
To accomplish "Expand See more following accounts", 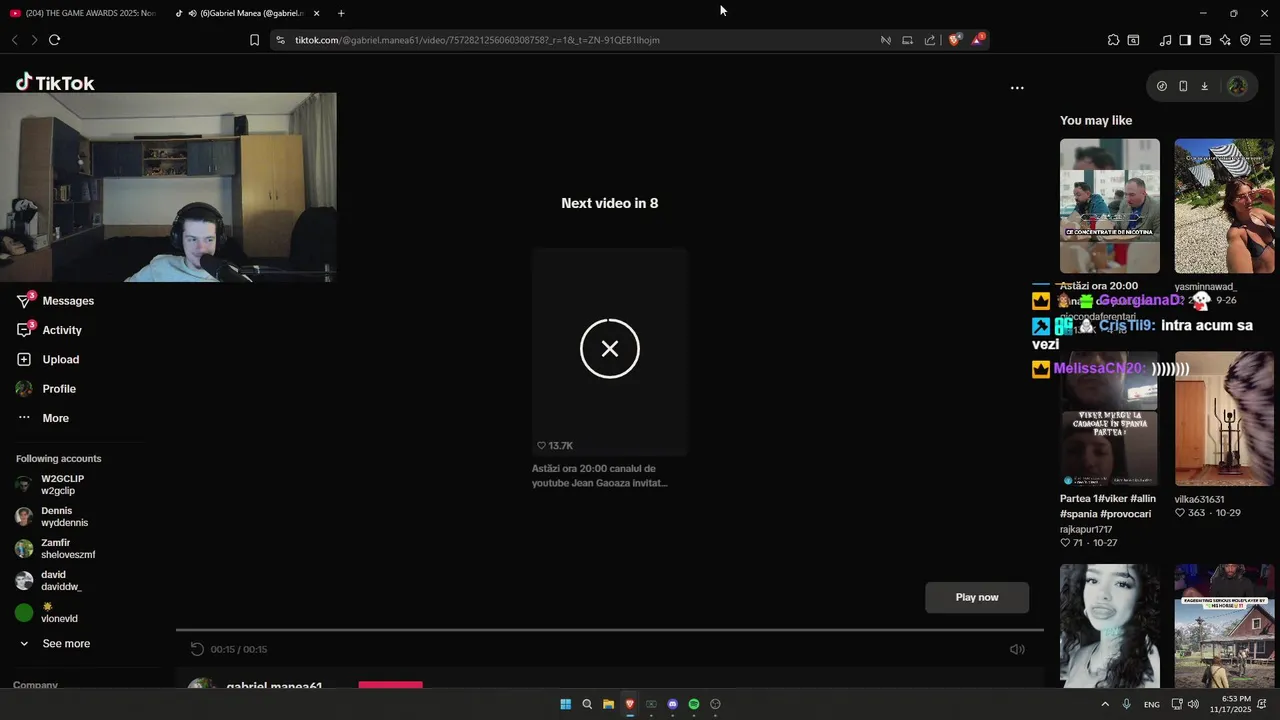I will (x=56, y=644).
